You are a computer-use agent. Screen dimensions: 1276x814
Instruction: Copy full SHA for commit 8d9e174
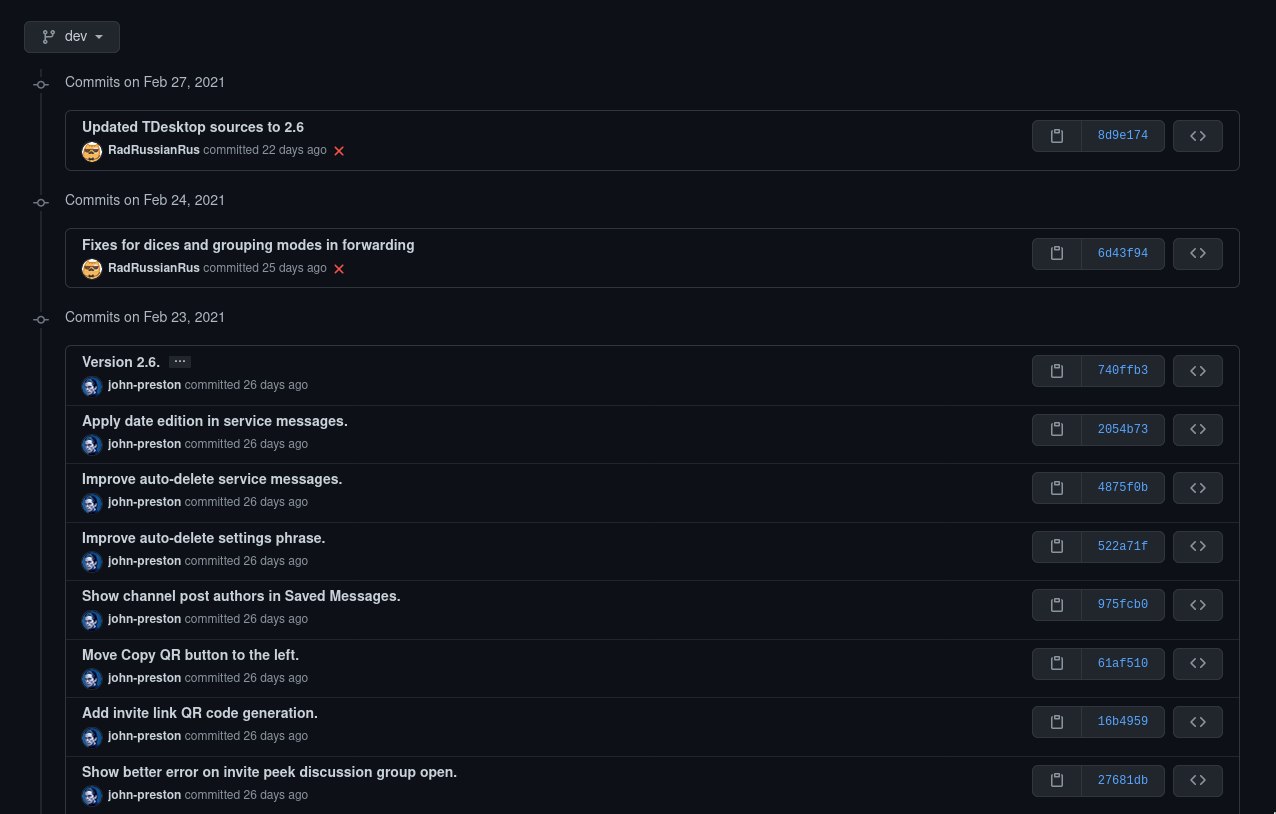coord(1057,136)
